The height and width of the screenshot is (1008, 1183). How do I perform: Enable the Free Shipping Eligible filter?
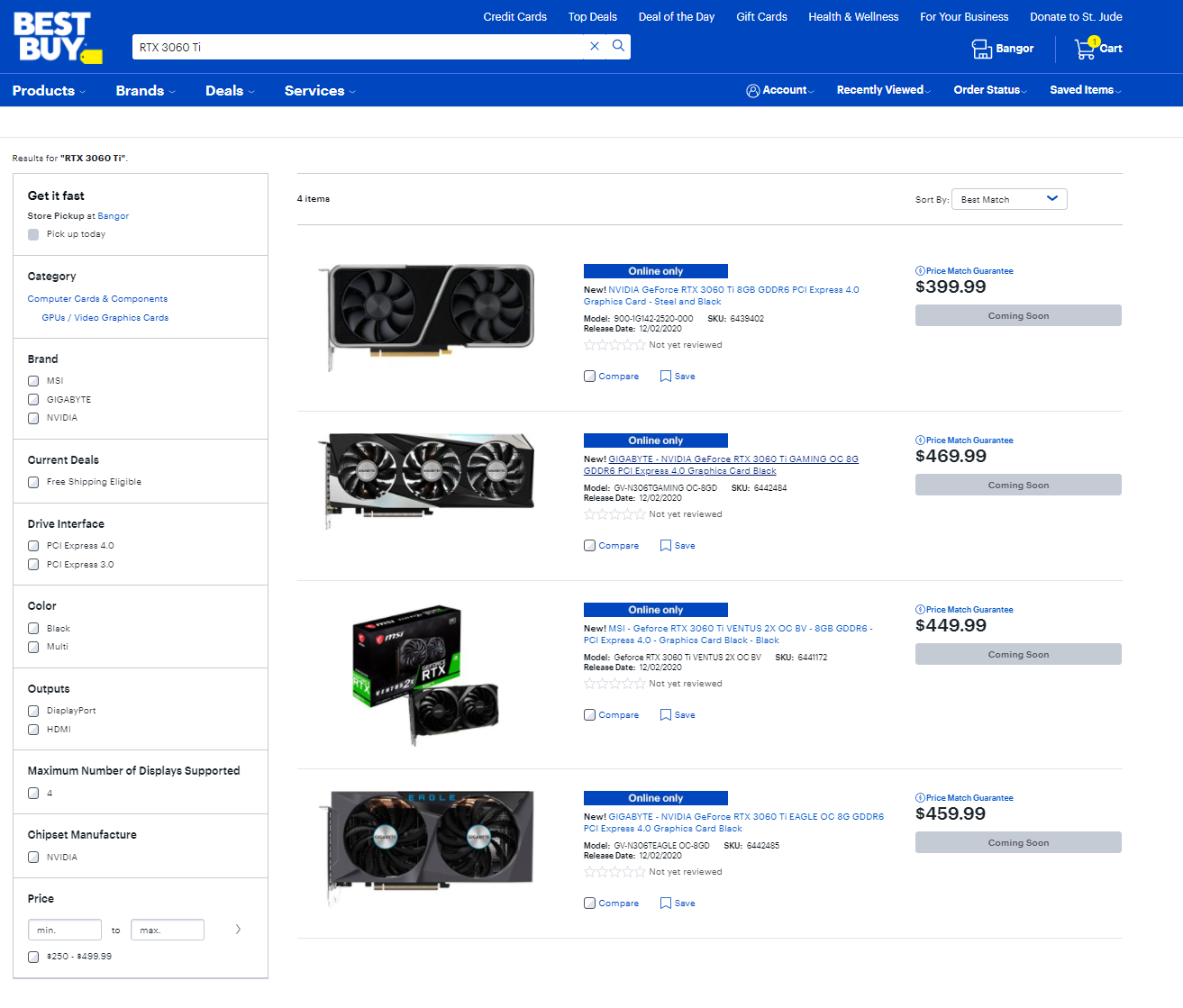coord(33,482)
